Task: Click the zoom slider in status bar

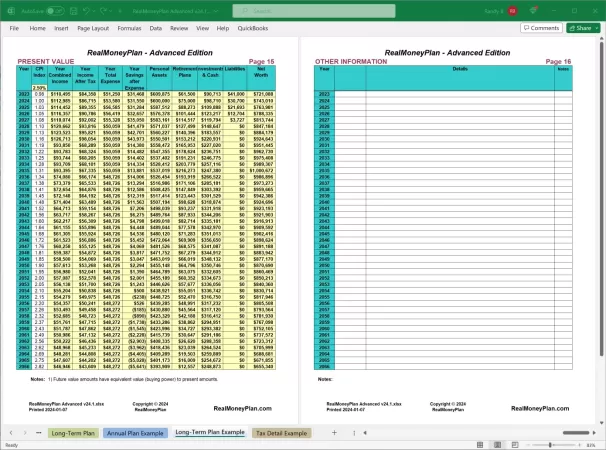Action: click(552, 444)
